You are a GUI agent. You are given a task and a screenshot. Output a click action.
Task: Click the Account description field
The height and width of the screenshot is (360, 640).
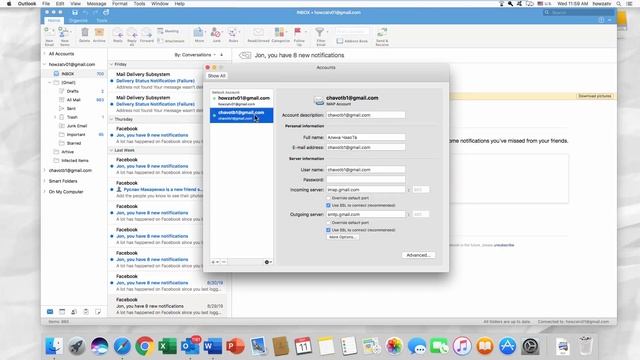(x=366, y=115)
